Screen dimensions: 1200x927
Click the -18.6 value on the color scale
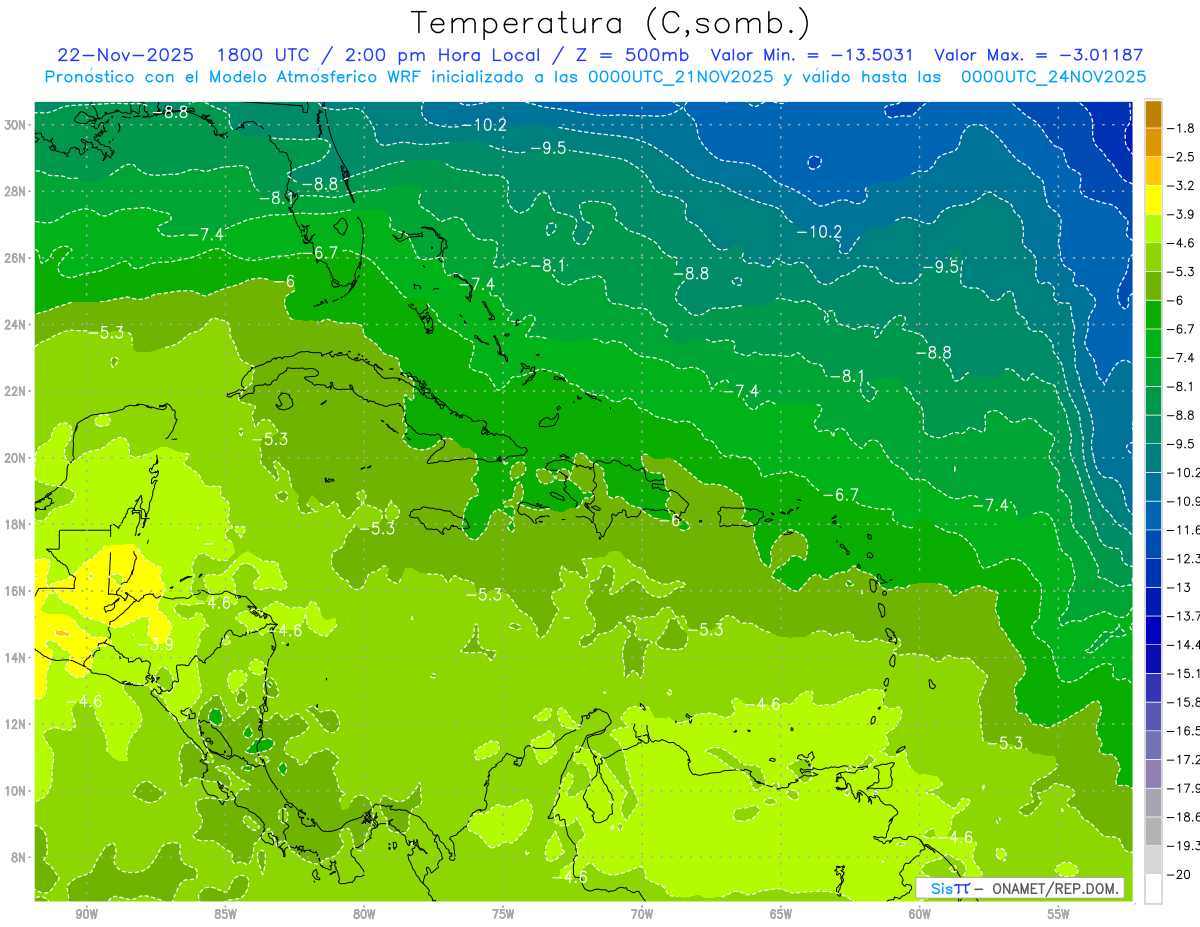[x=1184, y=817]
